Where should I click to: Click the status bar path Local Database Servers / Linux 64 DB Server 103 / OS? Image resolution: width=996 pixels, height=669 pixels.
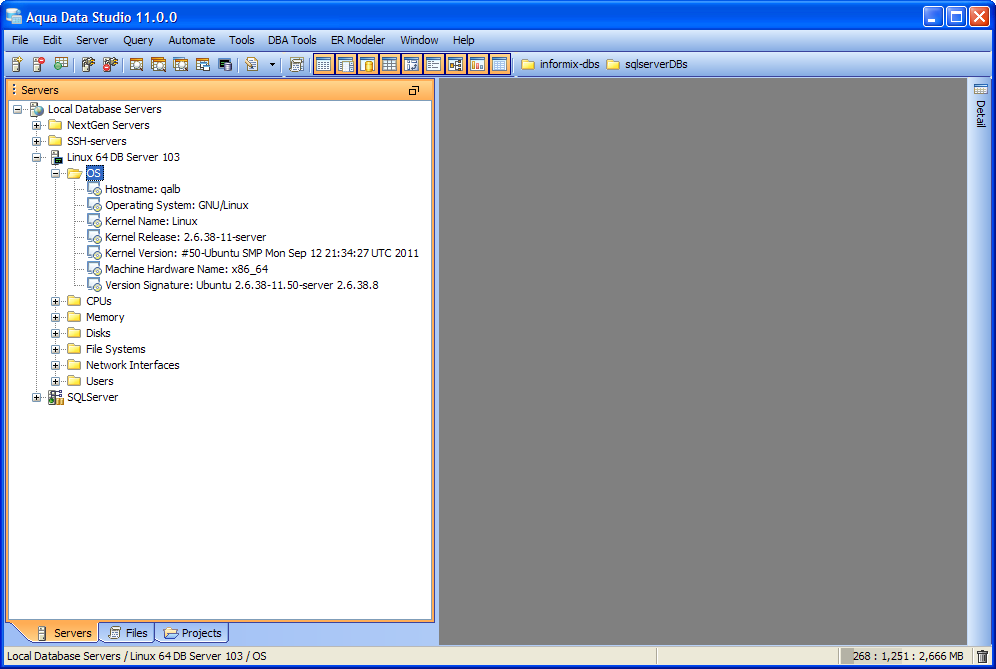pos(137,656)
